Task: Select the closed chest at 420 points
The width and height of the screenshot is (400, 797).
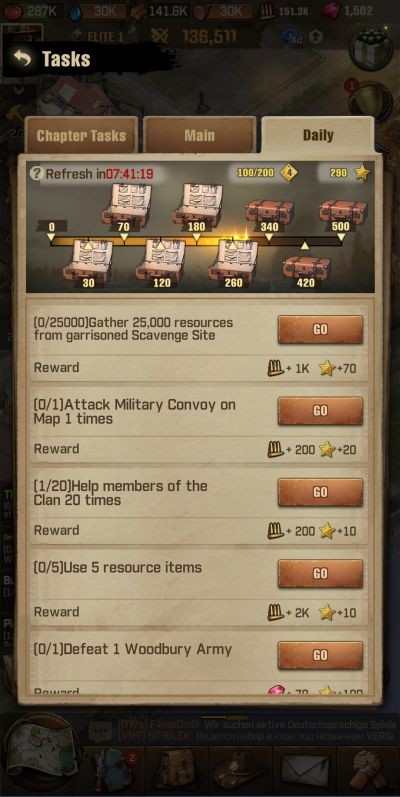Action: point(306,269)
